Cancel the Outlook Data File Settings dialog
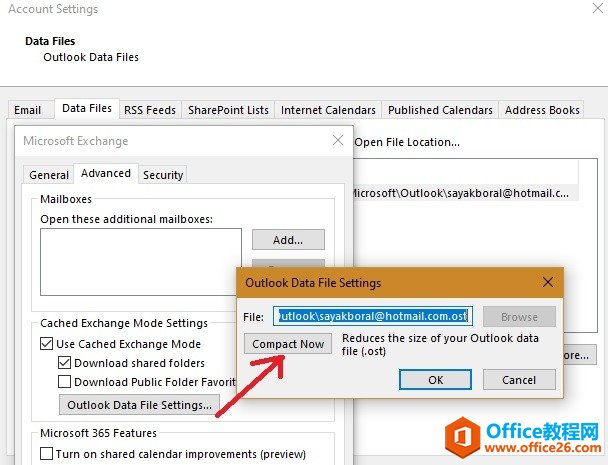The width and height of the screenshot is (608, 465). (x=519, y=380)
